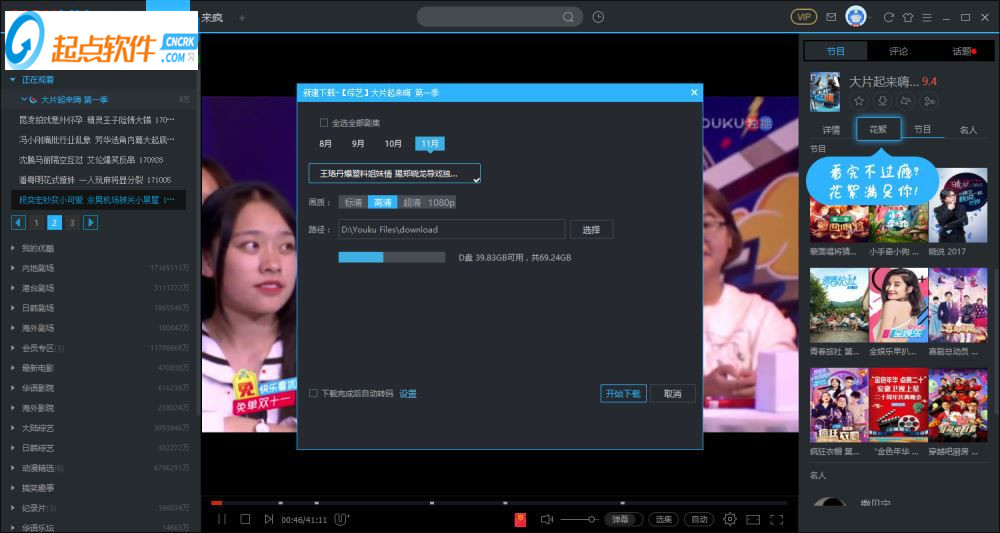Enable 下载完成后自动转码 checkbox

click(313, 393)
